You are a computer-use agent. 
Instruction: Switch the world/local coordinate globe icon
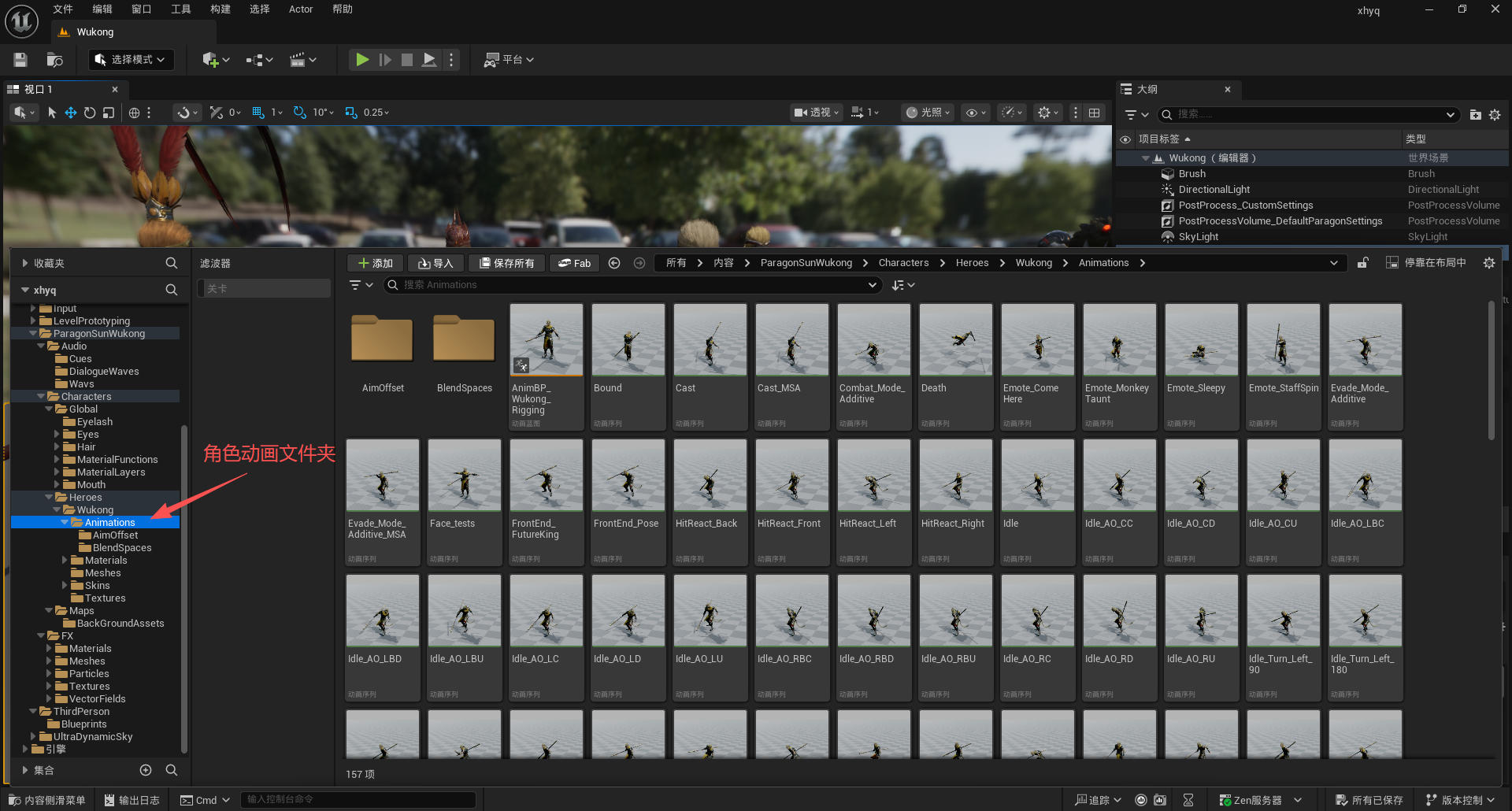(x=134, y=113)
